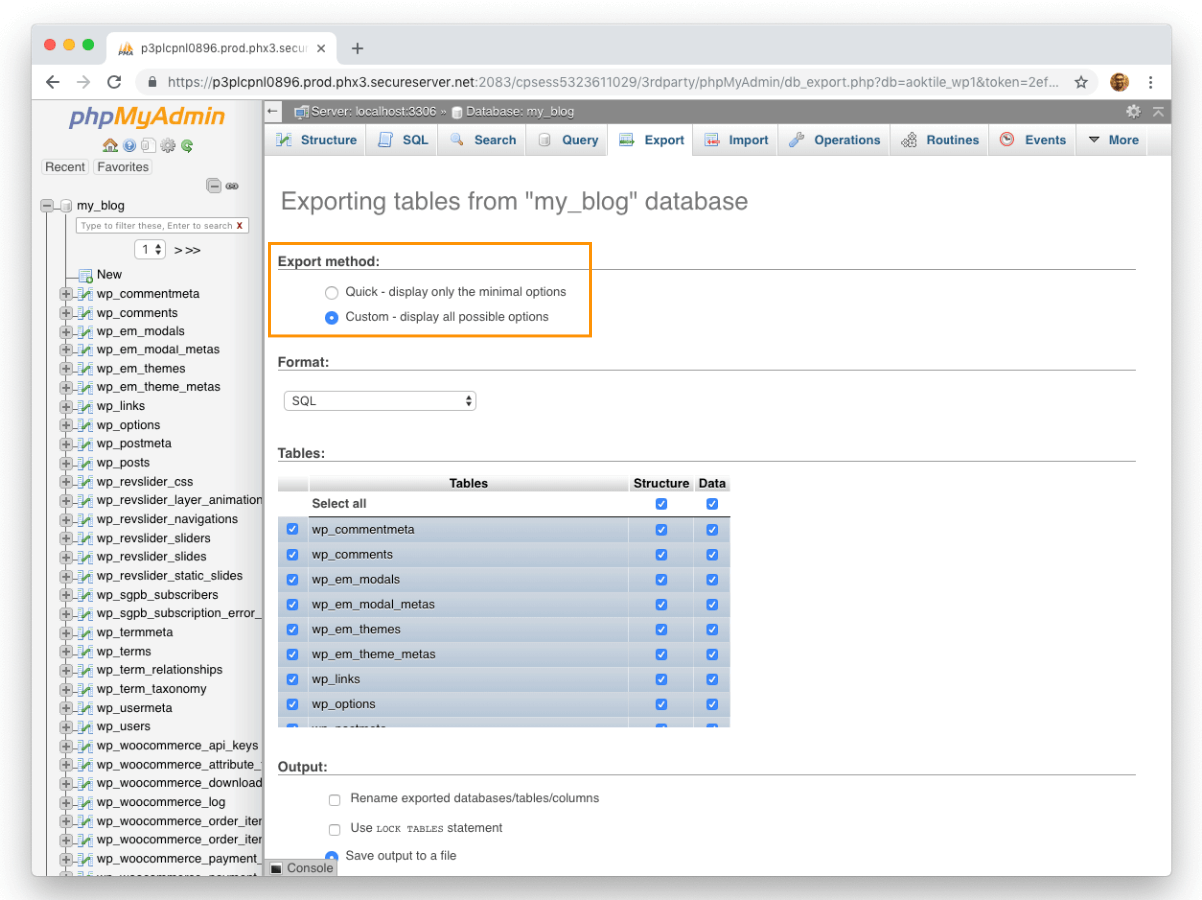Bookmark this page with the star icon

click(x=1081, y=82)
